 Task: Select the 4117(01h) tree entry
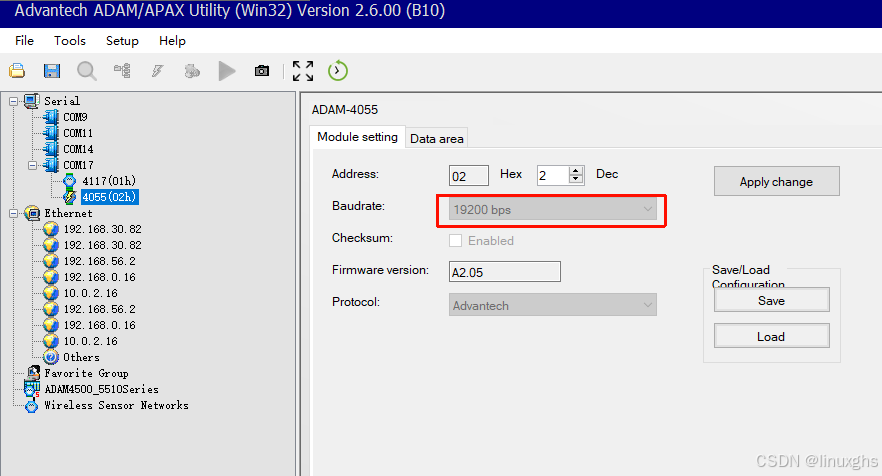point(109,181)
